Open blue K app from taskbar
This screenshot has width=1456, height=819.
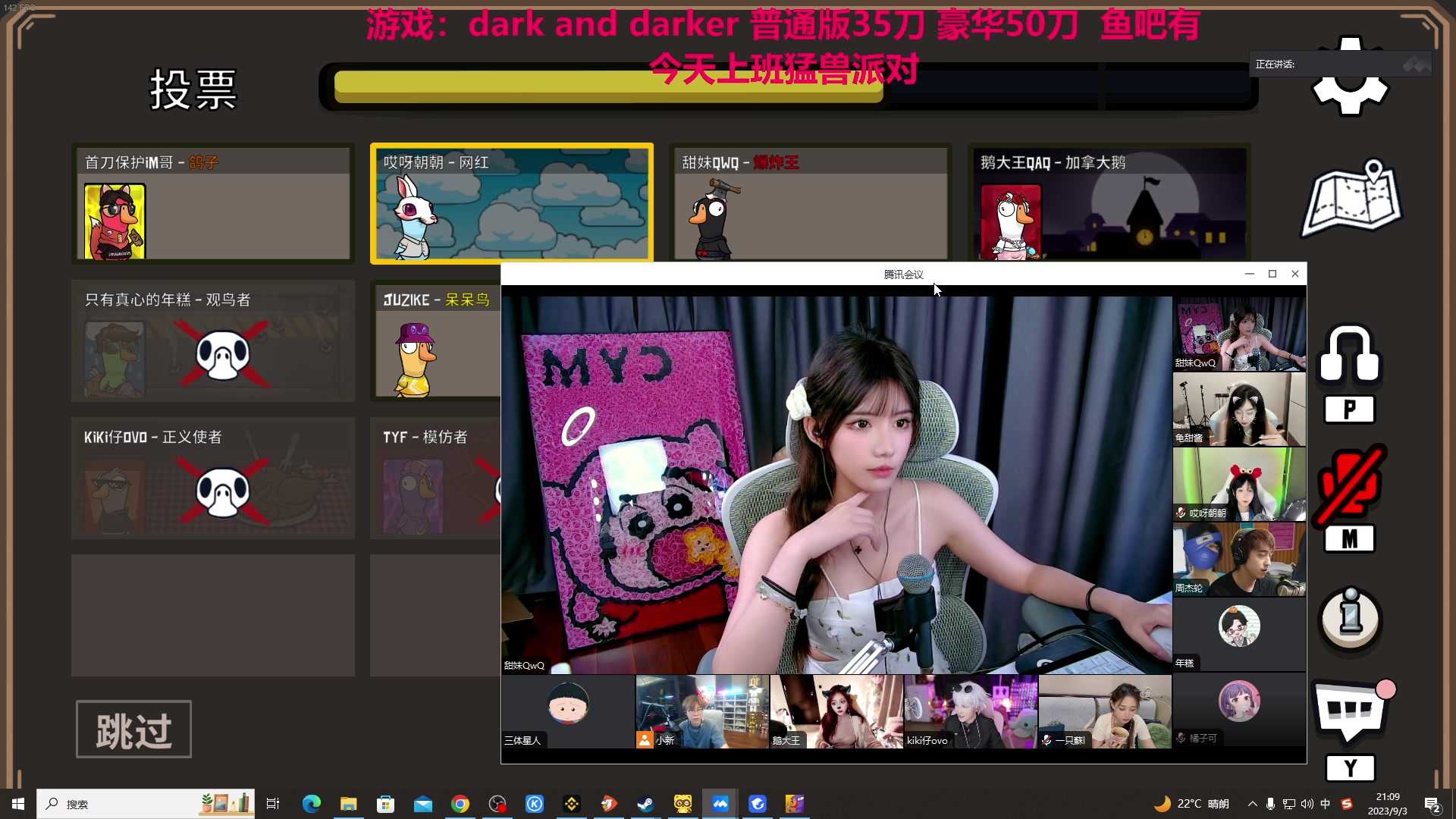pos(535,804)
